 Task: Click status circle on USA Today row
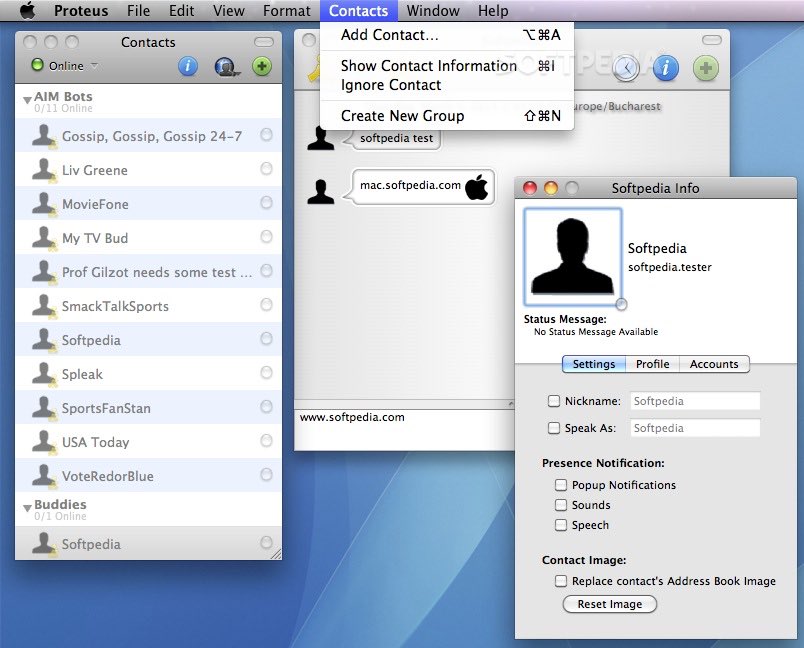266,440
